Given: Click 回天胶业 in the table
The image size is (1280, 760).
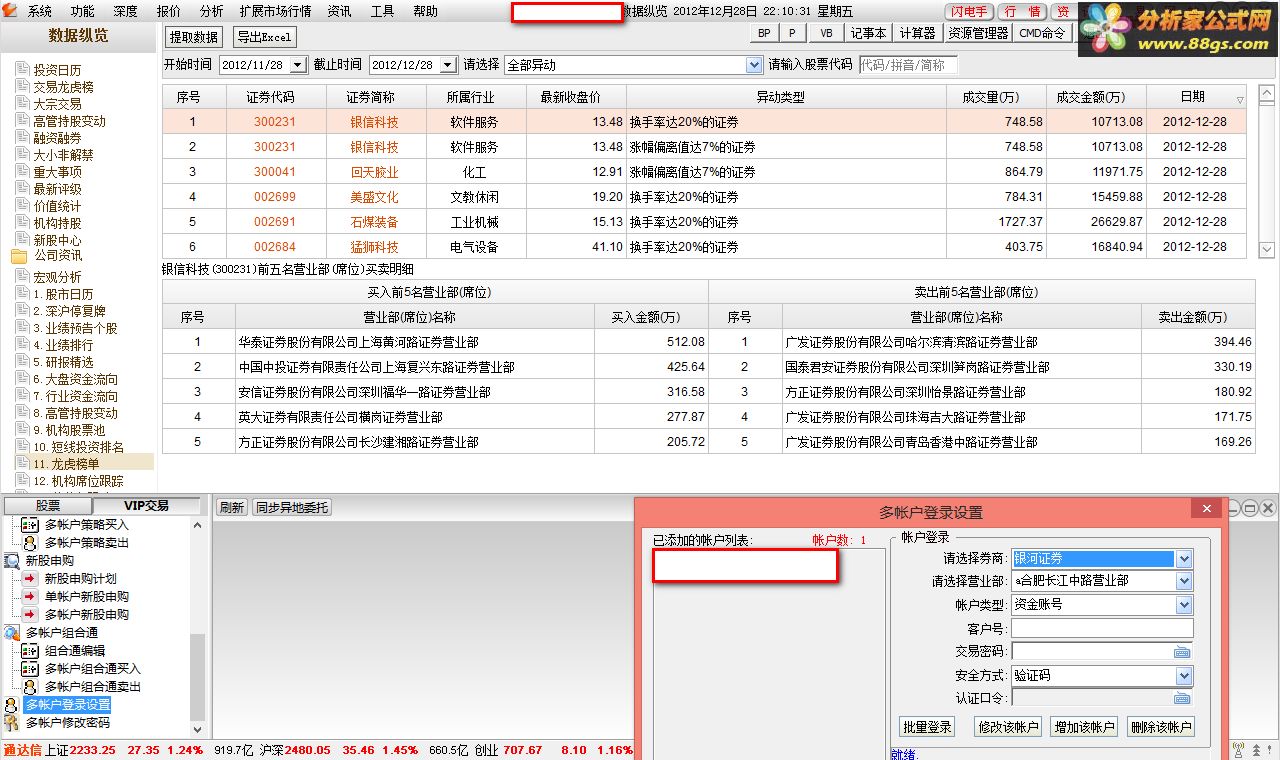Looking at the screenshot, I should (x=374, y=172).
